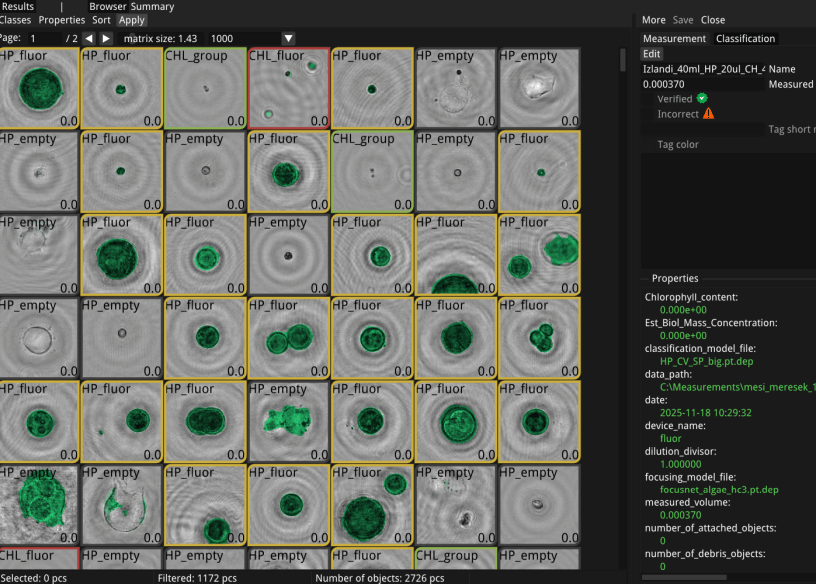The height and width of the screenshot is (584, 816).
Task: Toggle the Verified checkbox
Action: (x=649, y=99)
